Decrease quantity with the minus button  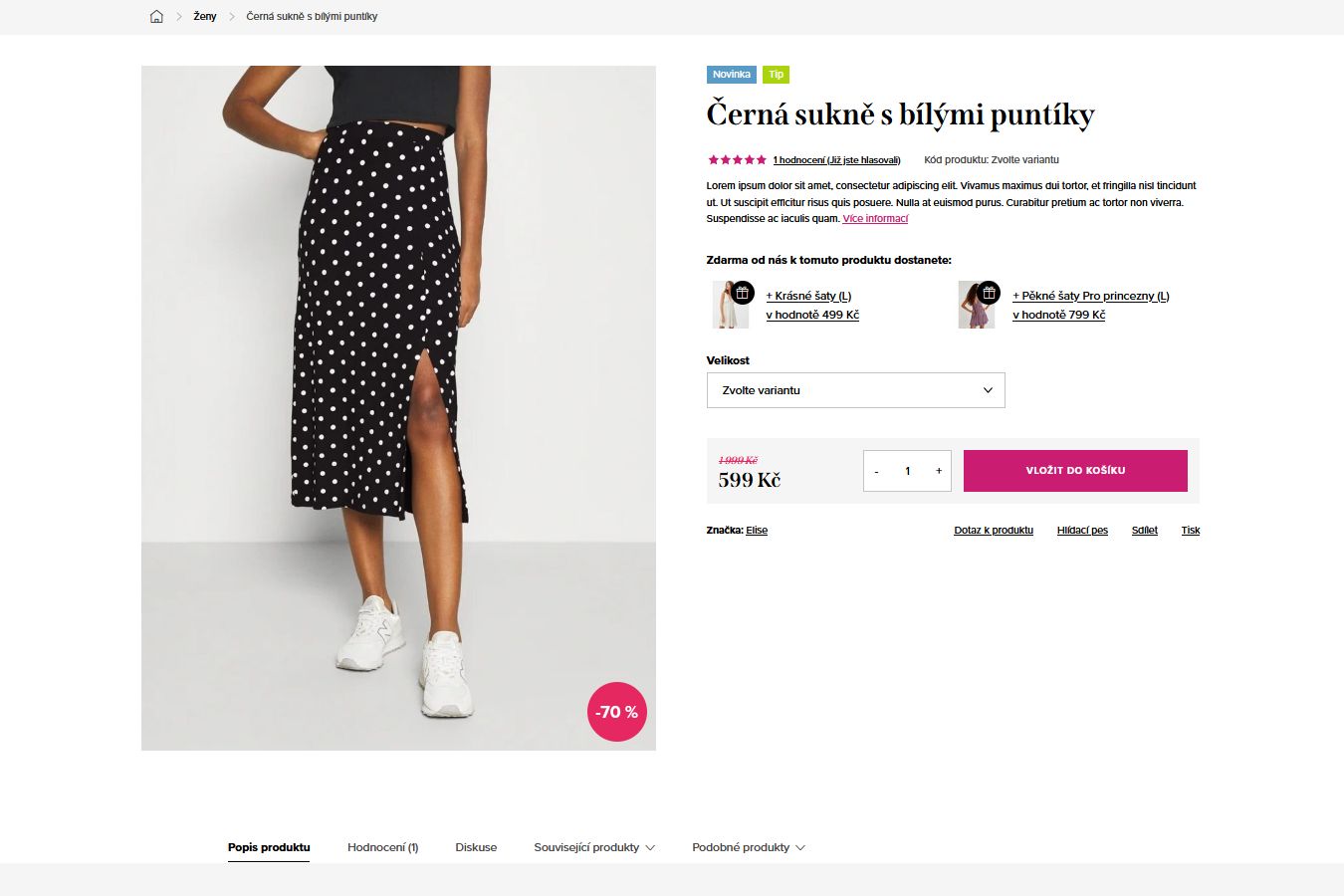pyautogui.click(x=876, y=471)
